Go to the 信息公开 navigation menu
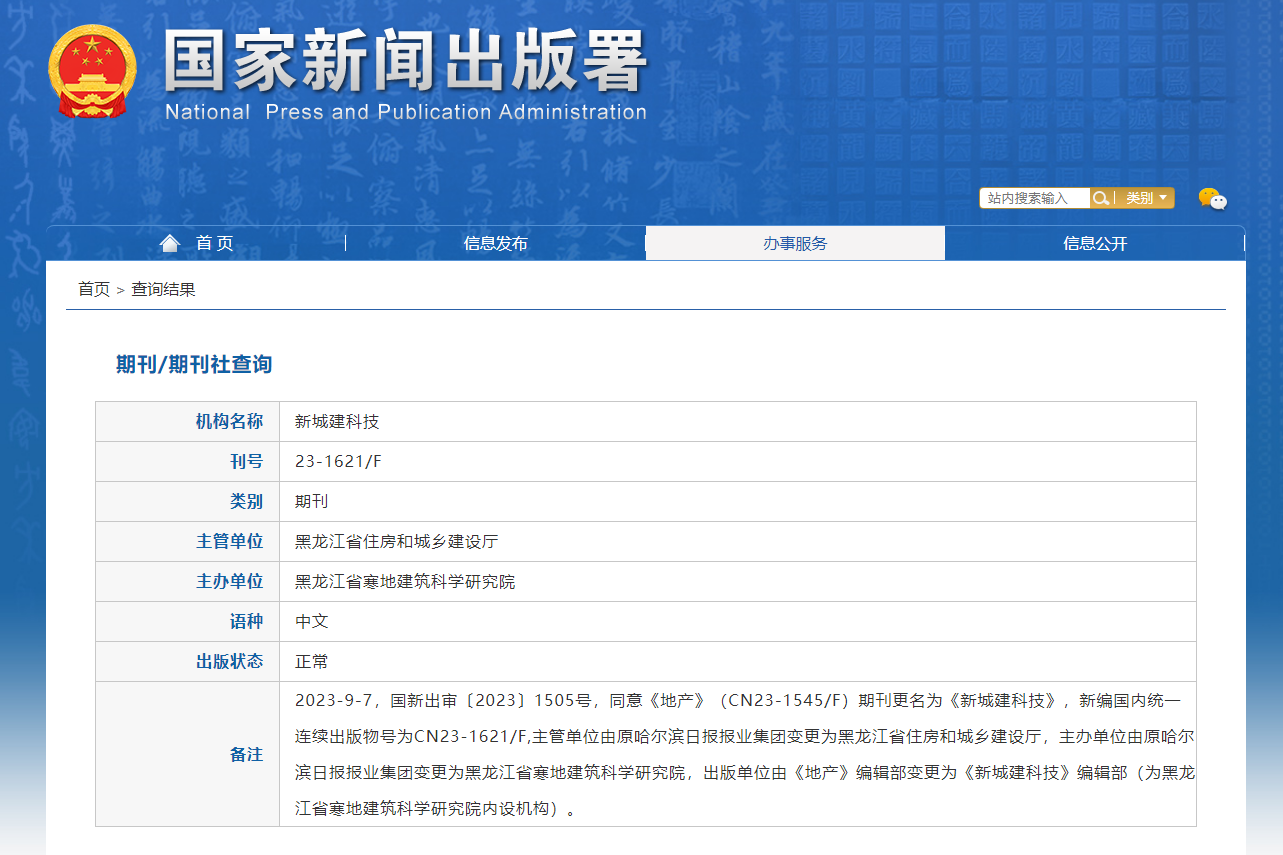The height and width of the screenshot is (855, 1283). tap(1095, 243)
